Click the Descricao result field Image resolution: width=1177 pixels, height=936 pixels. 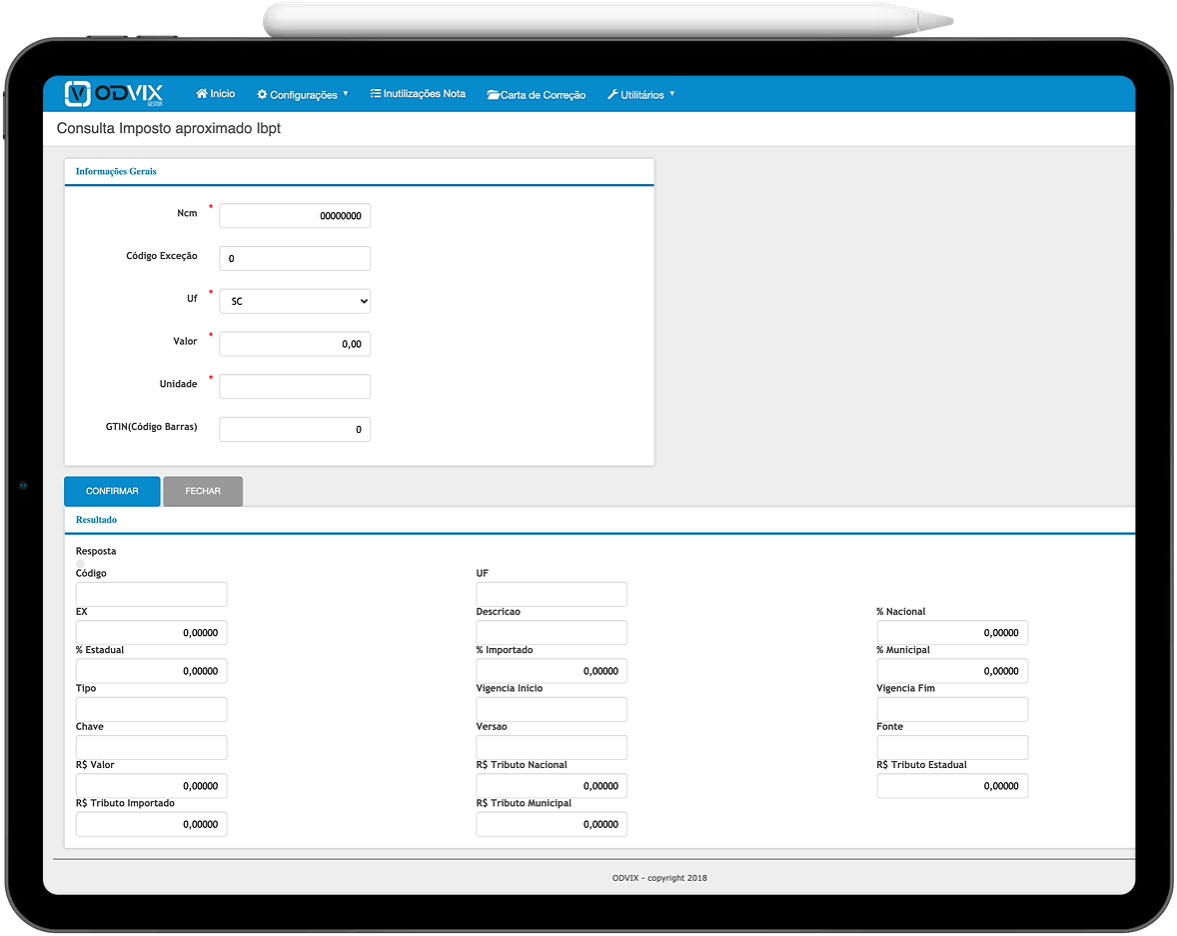(551, 633)
